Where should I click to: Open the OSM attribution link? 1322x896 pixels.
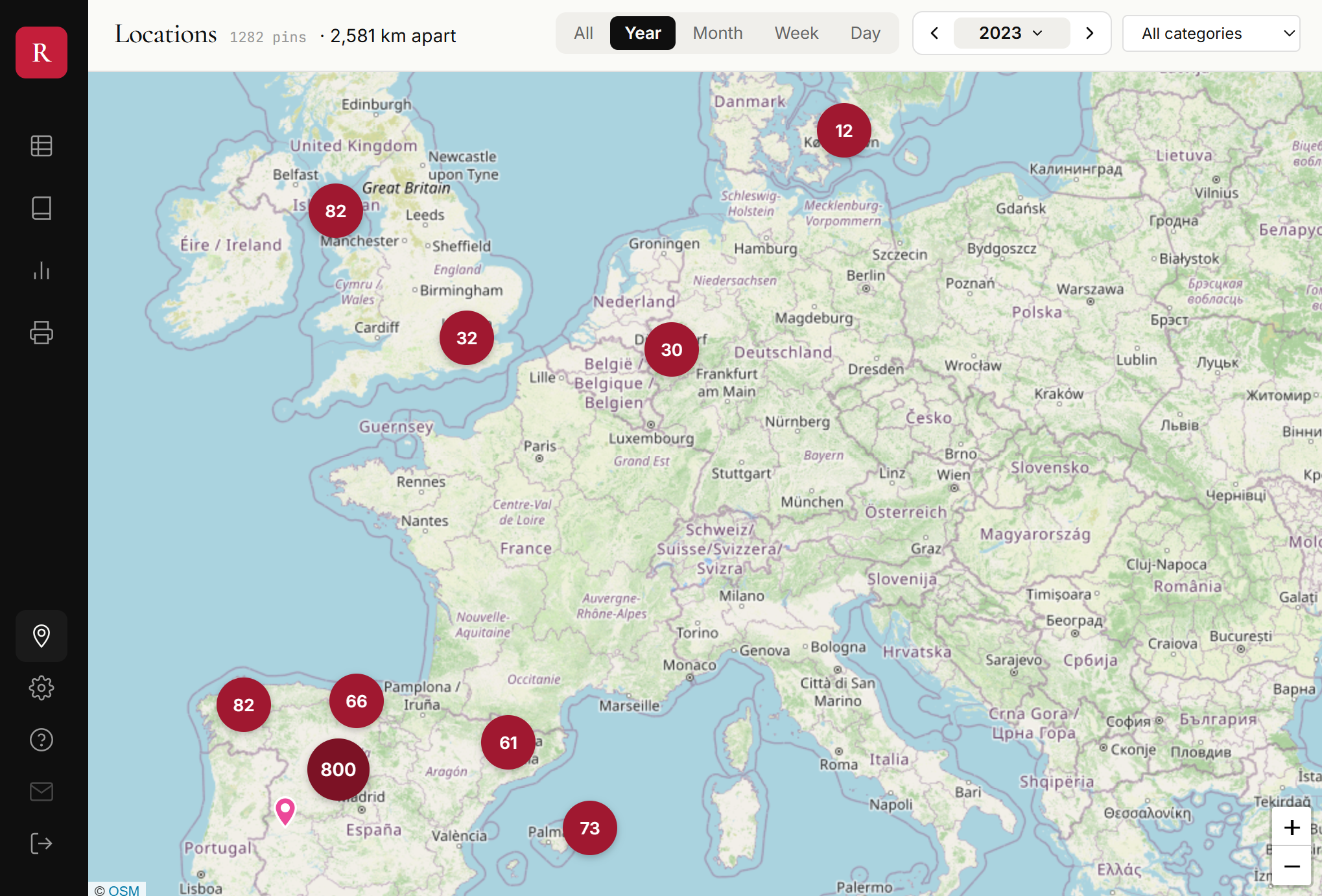pos(124,890)
